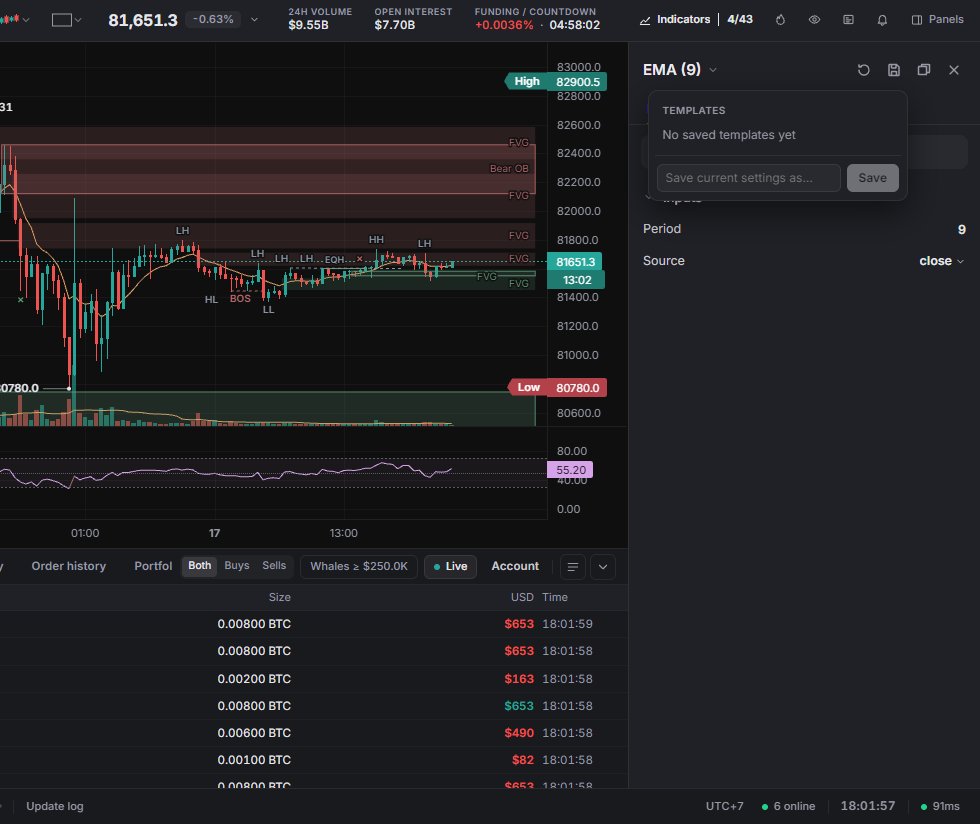Toggle the Whales ≥ $250.0K filter
980x824 pixels.
point(359,566)
